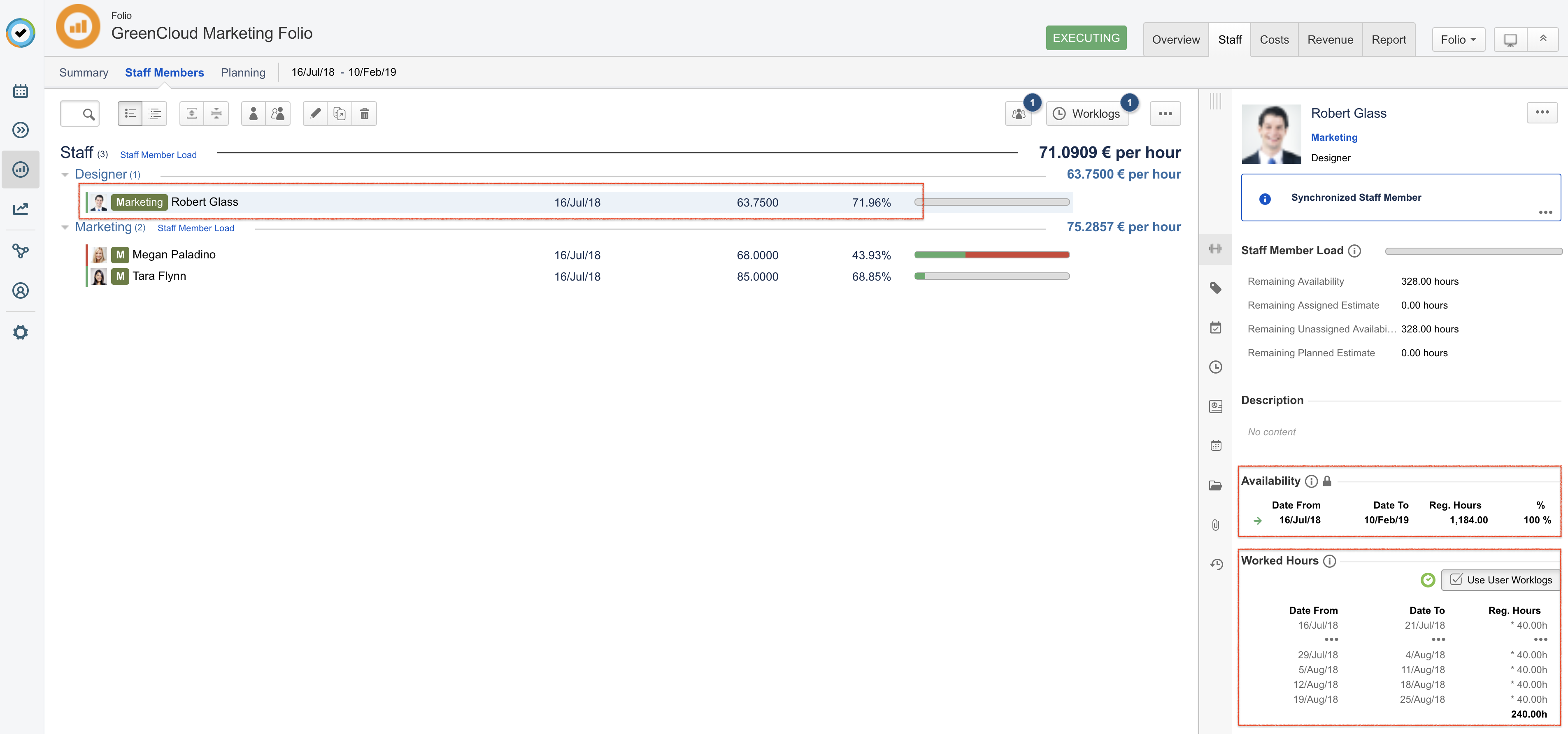The image size is (1568, 734).
Task: Collapse the Designer group
Action: pos(65,175)
